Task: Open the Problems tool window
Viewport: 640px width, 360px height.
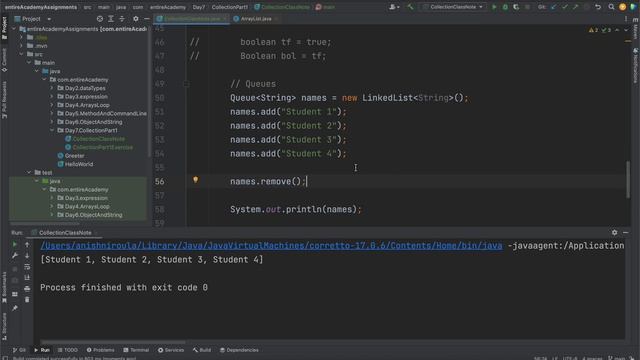Action: pyautogui.click(x=100, y=350)
